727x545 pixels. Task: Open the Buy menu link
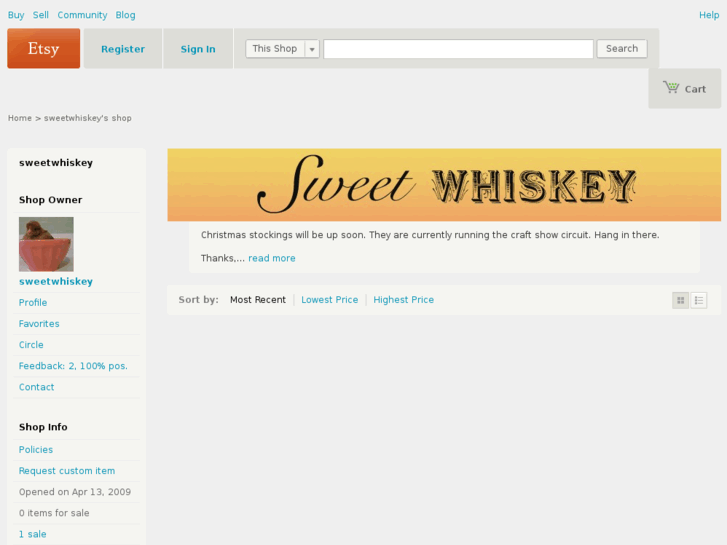click(x=16, y=15)
